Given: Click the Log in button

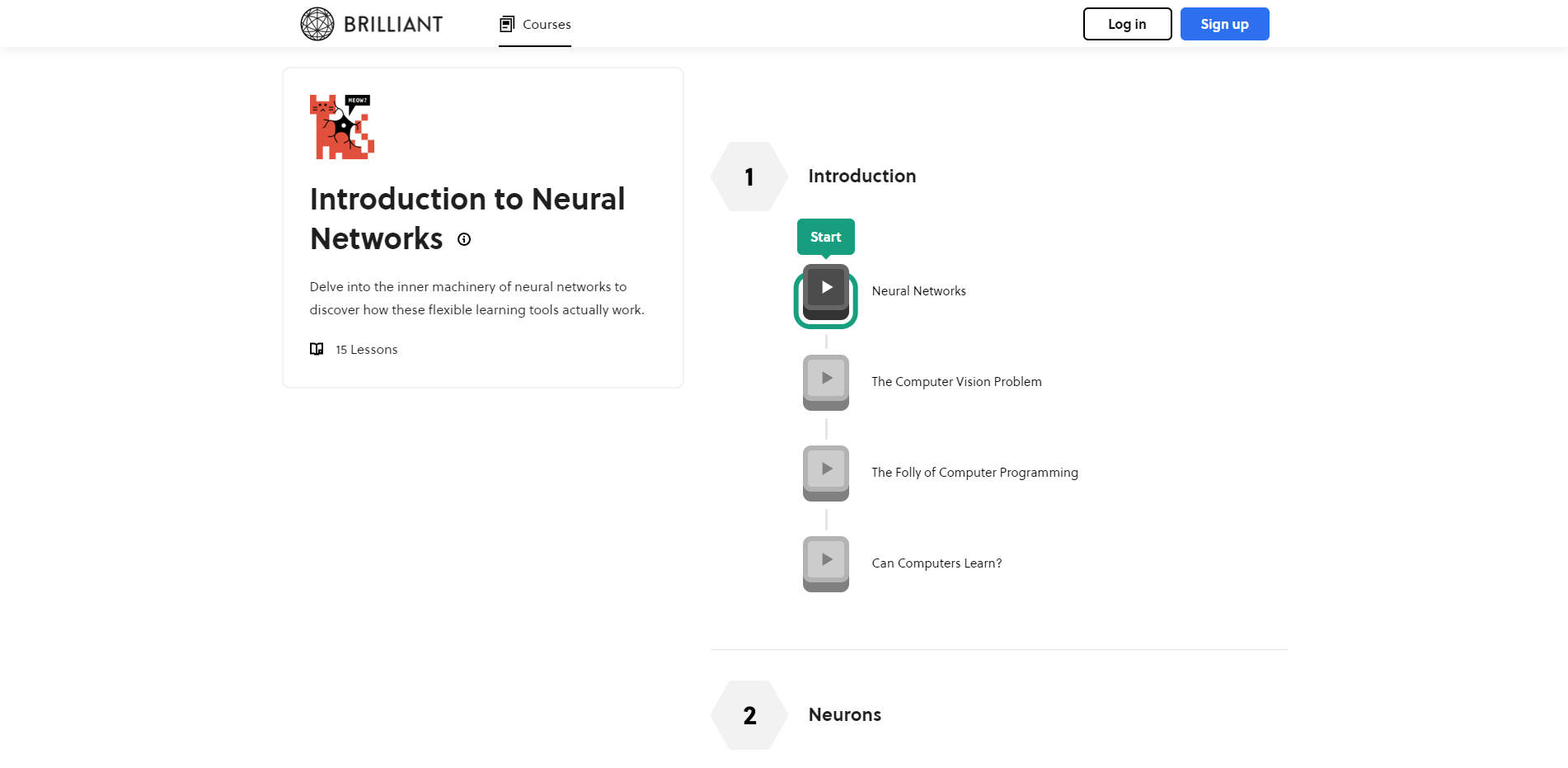Looking at the screenshot, I should tap(1126, 24).
